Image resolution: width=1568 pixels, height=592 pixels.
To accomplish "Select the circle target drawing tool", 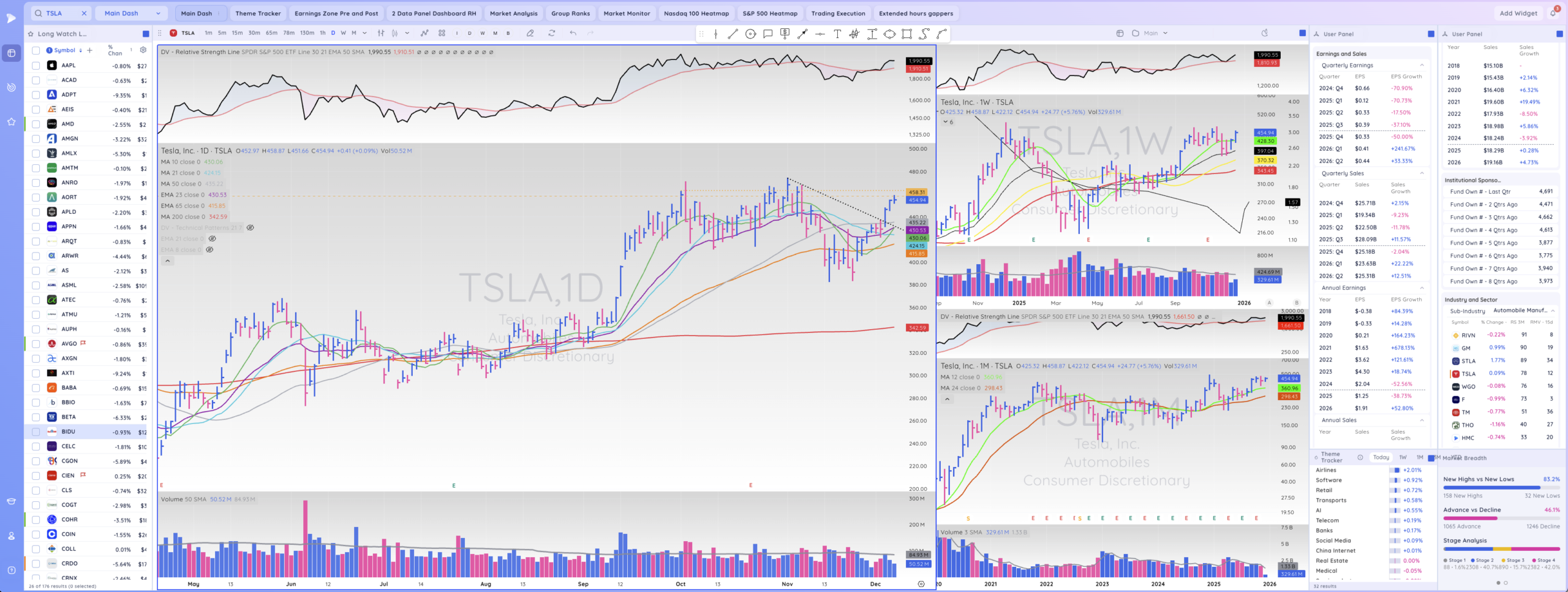I will pos(750,34).
